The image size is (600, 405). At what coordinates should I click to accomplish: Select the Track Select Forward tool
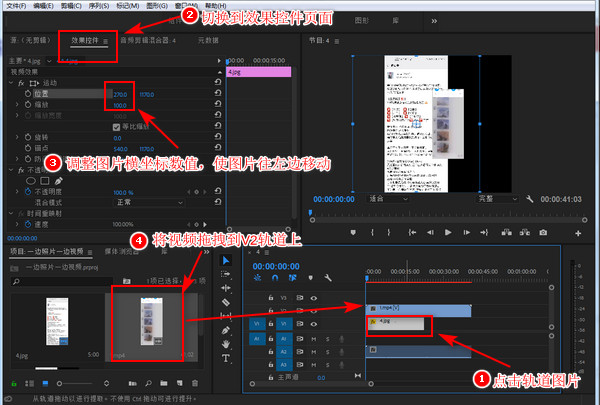(x=226, y=274)
